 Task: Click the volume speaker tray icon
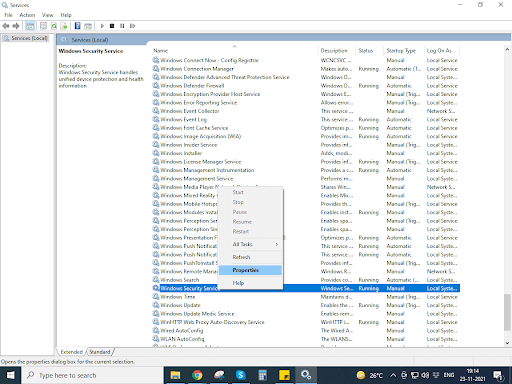(425, 375)
